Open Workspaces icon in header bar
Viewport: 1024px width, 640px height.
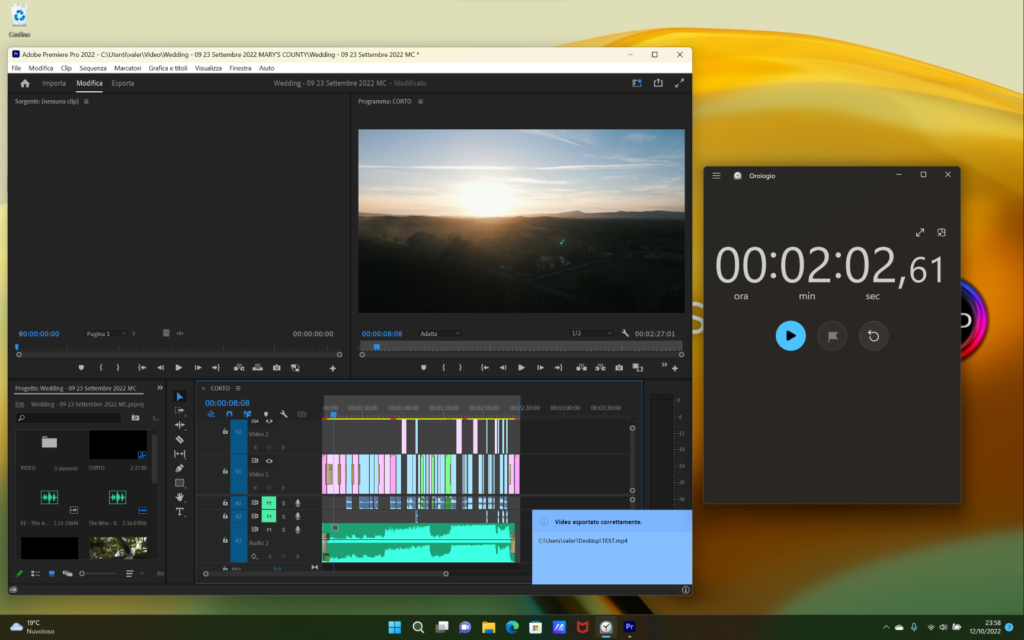(x=637, y=83)
